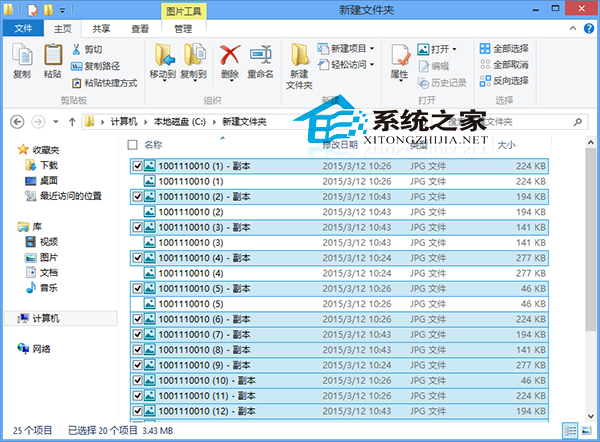The height and width of the screenshot is (442, 600).
Task: Click the 图片工具 picture tools tab
Action: click(x=184, y=11)
